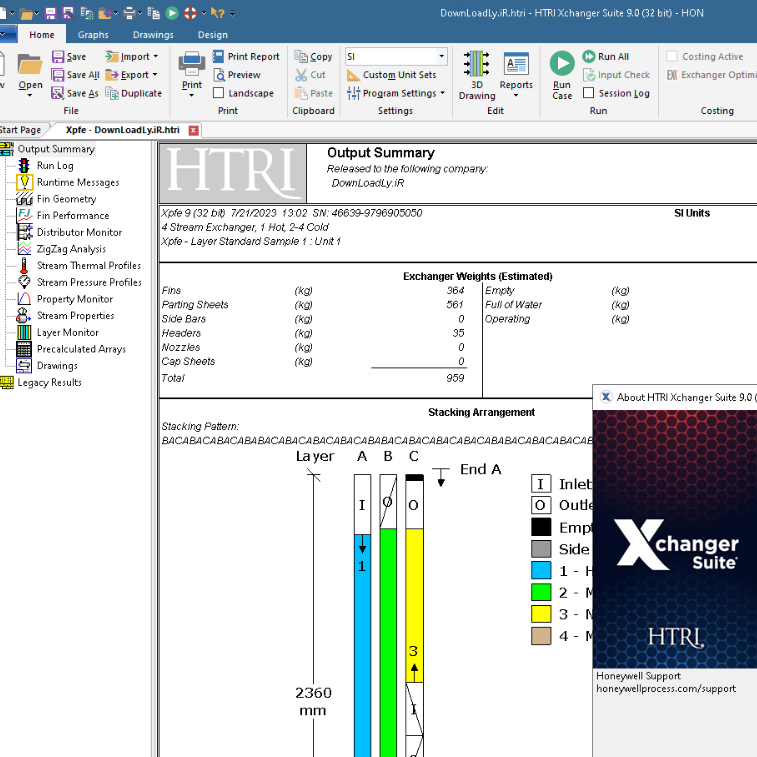Open Custom Unit Sets
Viewport: 757px width, 757px height.
[392, 75]
